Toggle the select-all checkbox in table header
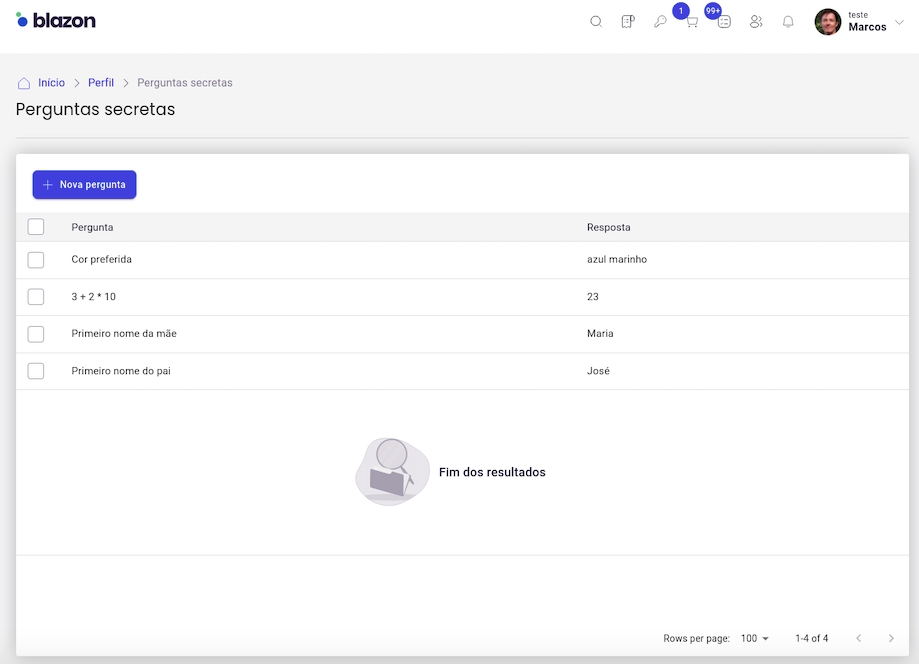The height and width of the screenshot is (664, 919). point(36,227)
